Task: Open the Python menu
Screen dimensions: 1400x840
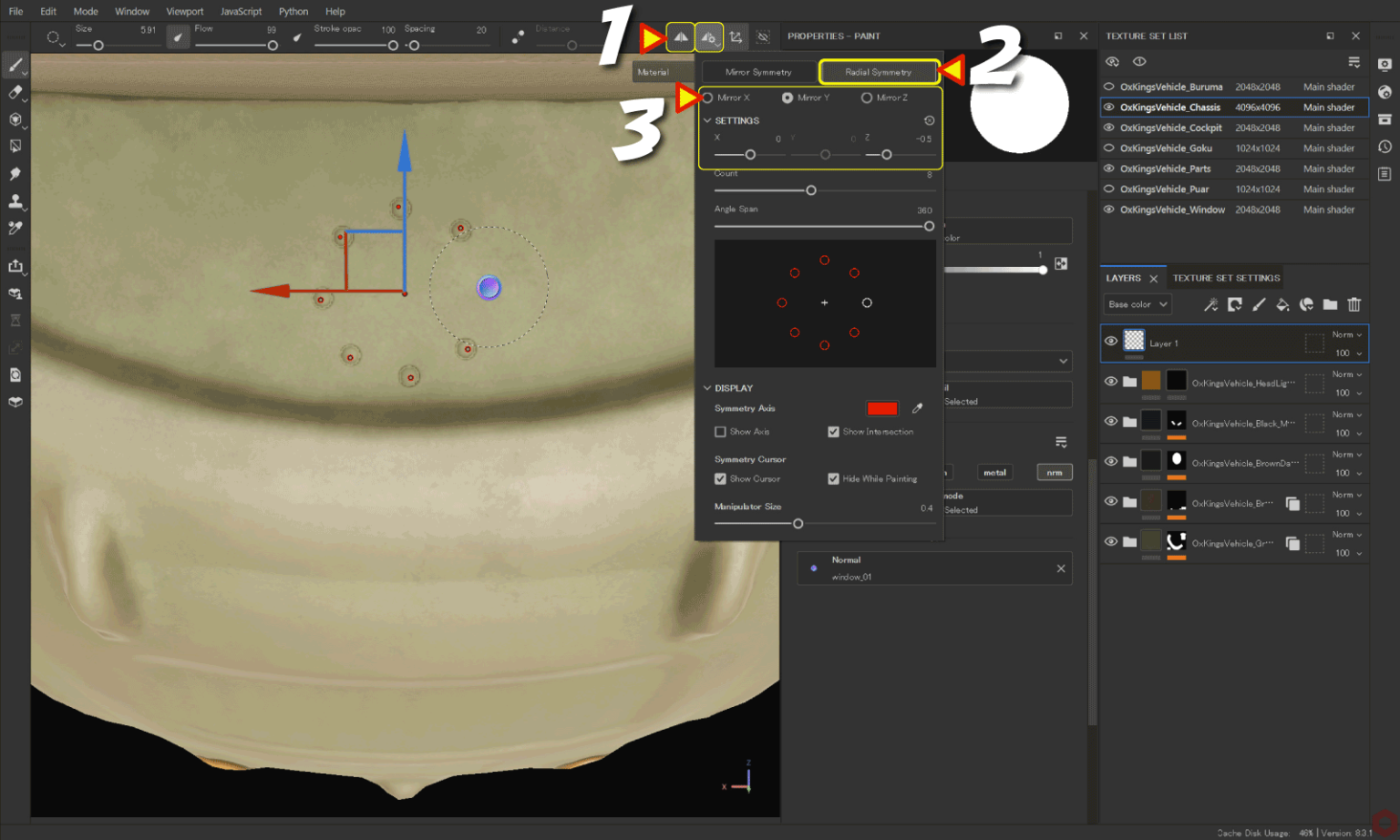Action: point(293,11)
